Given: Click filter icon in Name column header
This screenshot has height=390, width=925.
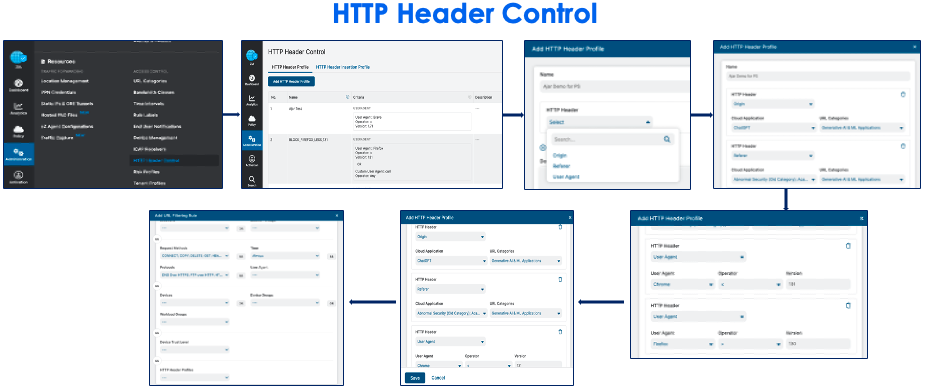Looking at the screenshot, I should click(346, 97).
